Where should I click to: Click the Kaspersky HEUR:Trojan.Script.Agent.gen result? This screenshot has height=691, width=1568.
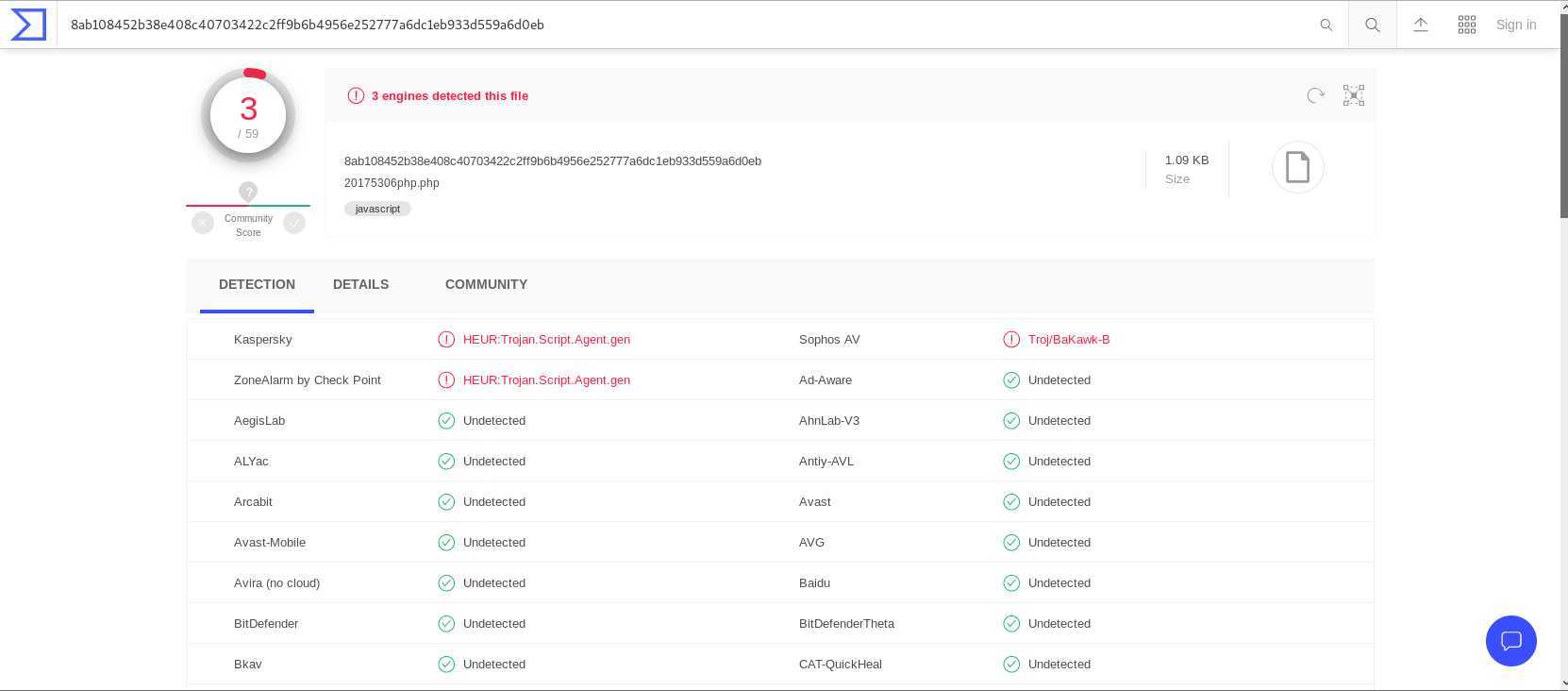(x=546, y=339)
